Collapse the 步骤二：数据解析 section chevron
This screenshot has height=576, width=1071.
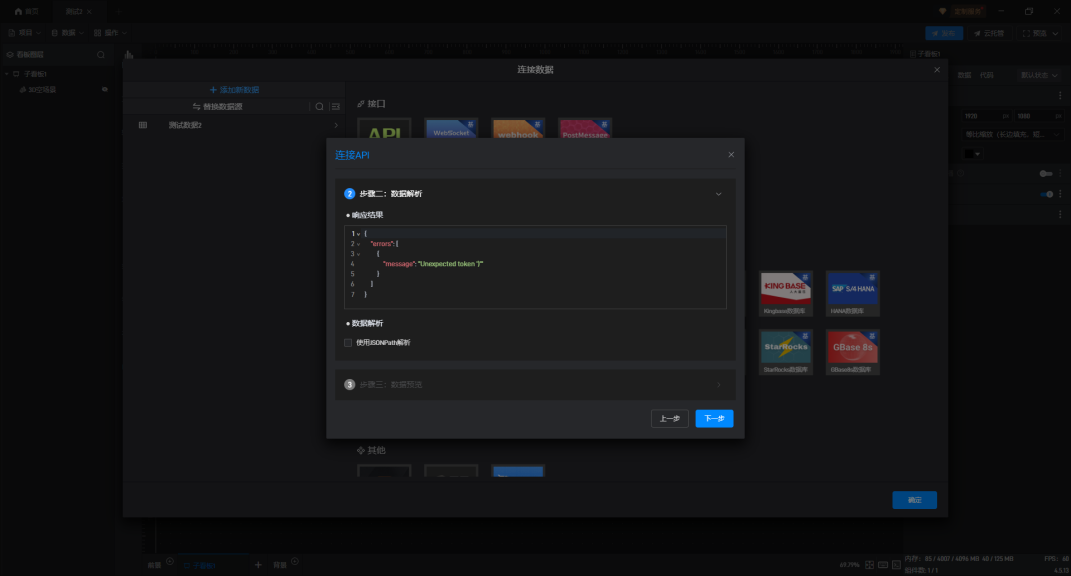(x=719, y=194)
